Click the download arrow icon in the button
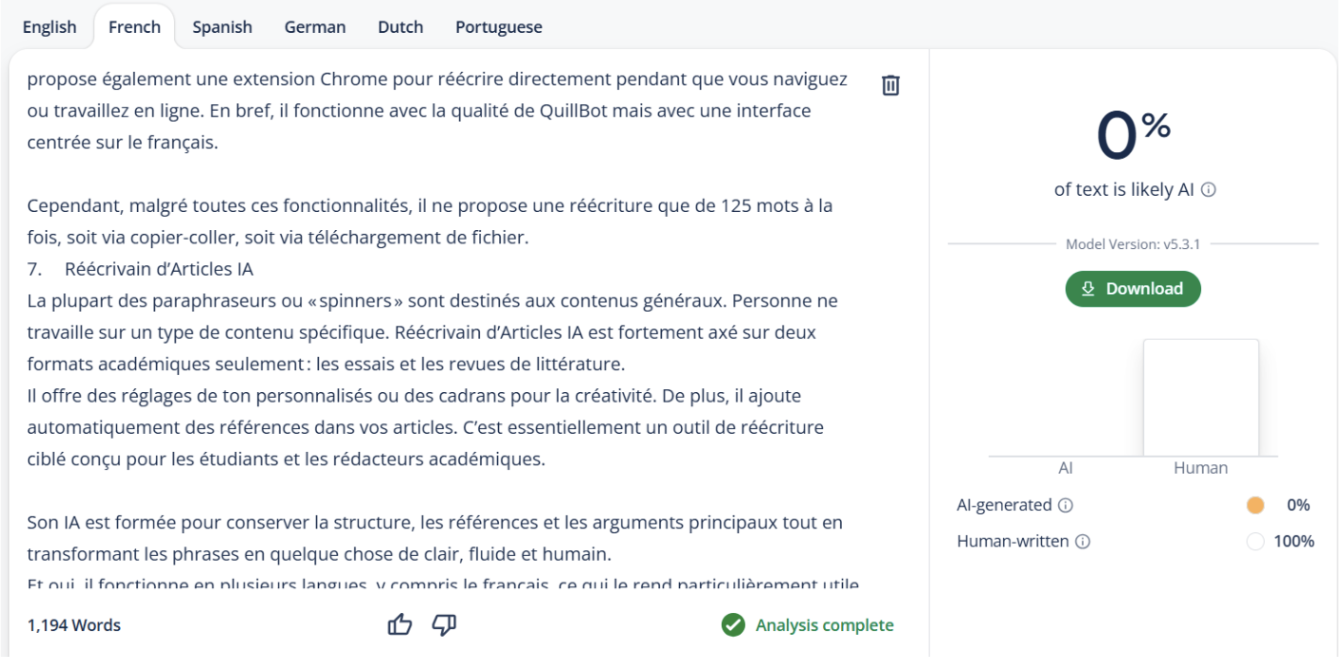1340x658 pixels. tap(1089, 288)
